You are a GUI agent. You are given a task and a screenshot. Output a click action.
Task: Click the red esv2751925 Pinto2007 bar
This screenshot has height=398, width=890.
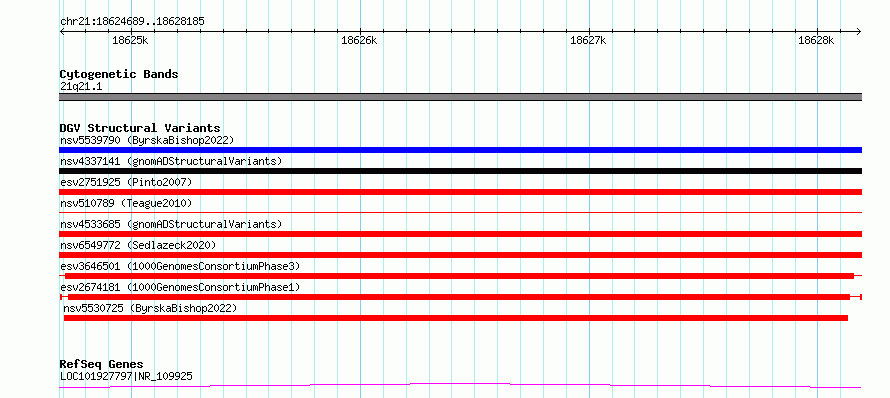460,192
